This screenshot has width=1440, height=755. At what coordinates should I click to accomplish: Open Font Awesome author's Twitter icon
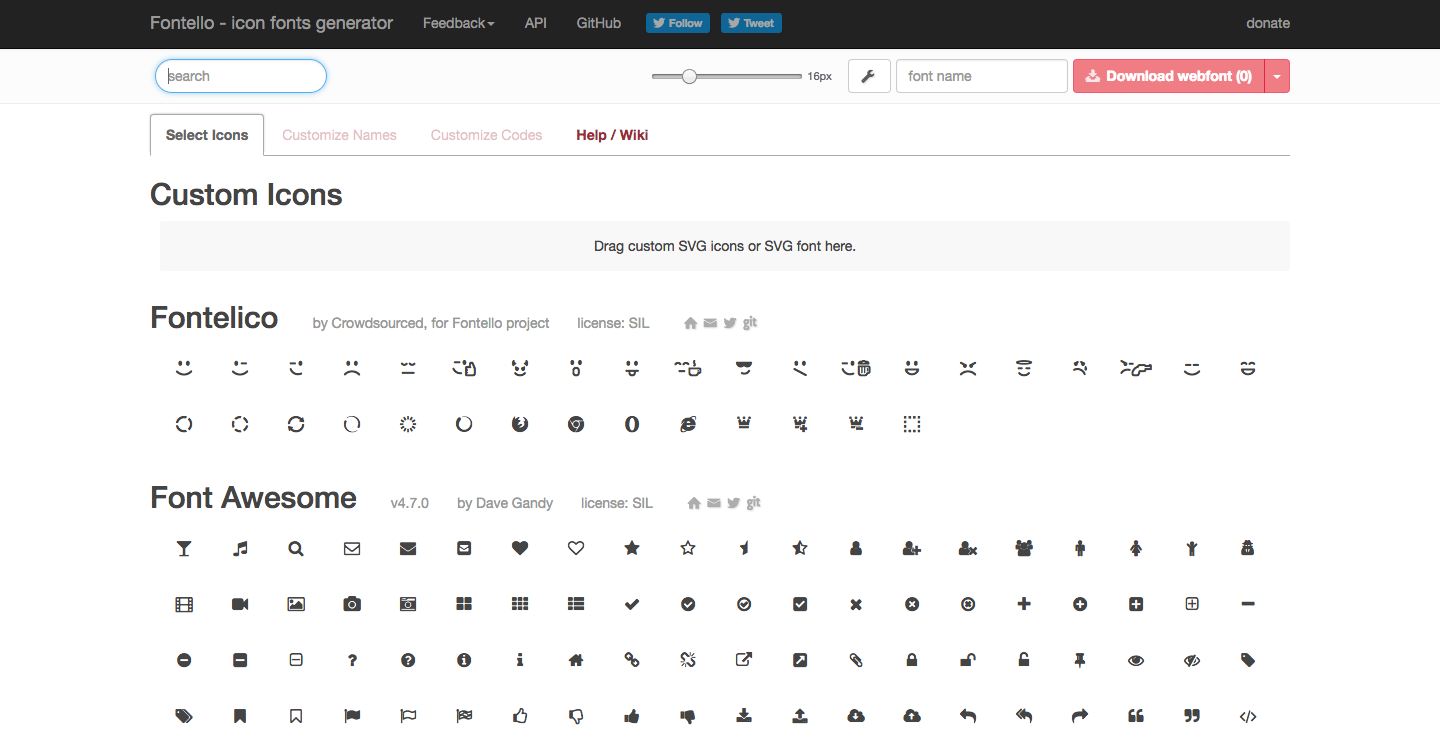point(734,503)
